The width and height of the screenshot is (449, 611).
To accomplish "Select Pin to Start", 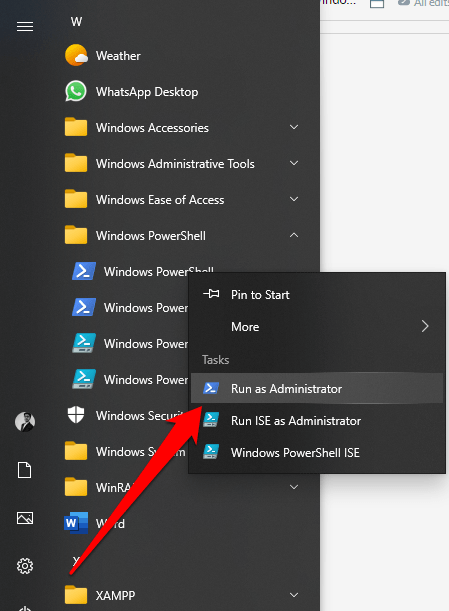I will 317,295.
